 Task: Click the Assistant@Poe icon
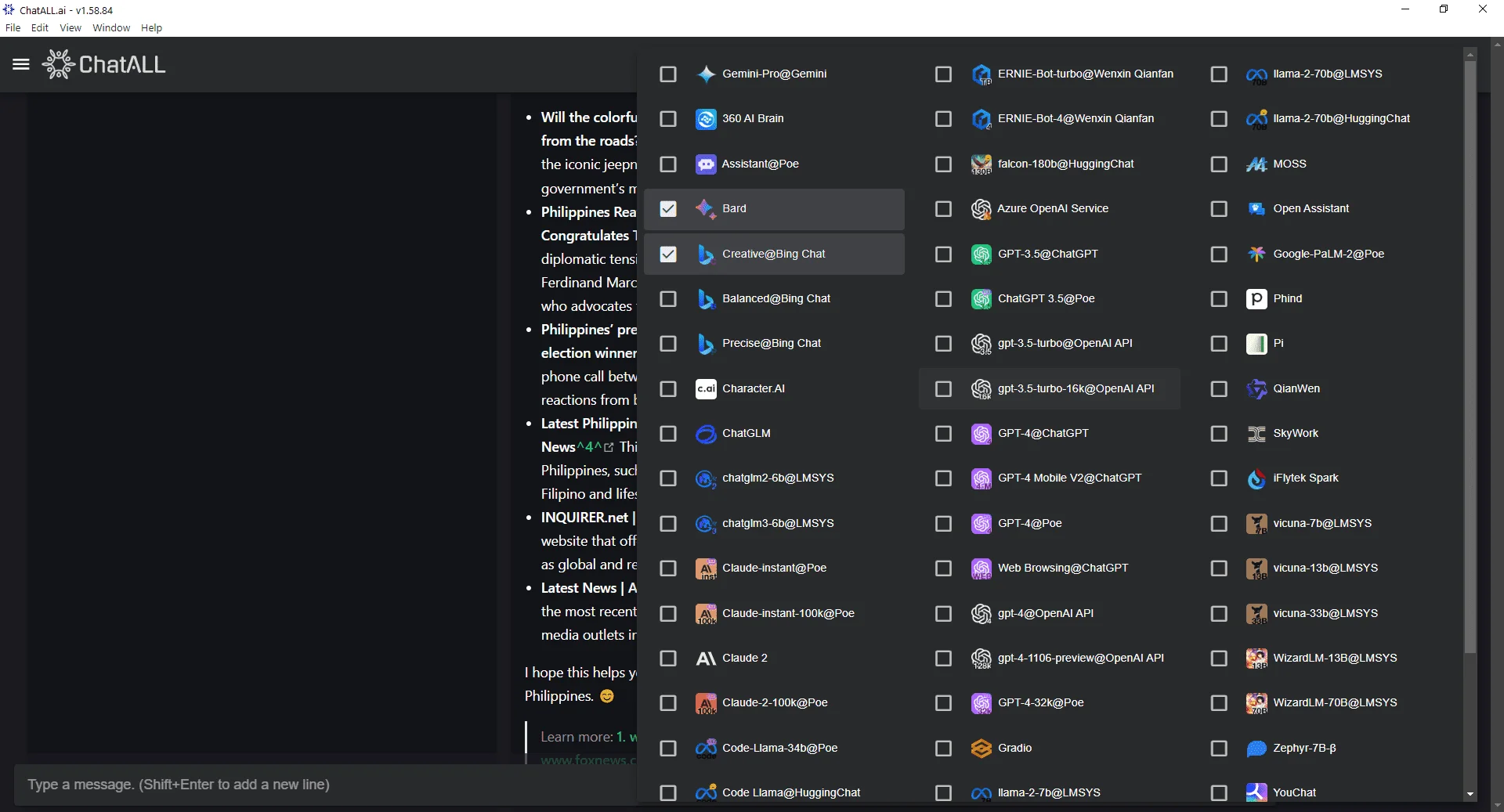point(706,164)
